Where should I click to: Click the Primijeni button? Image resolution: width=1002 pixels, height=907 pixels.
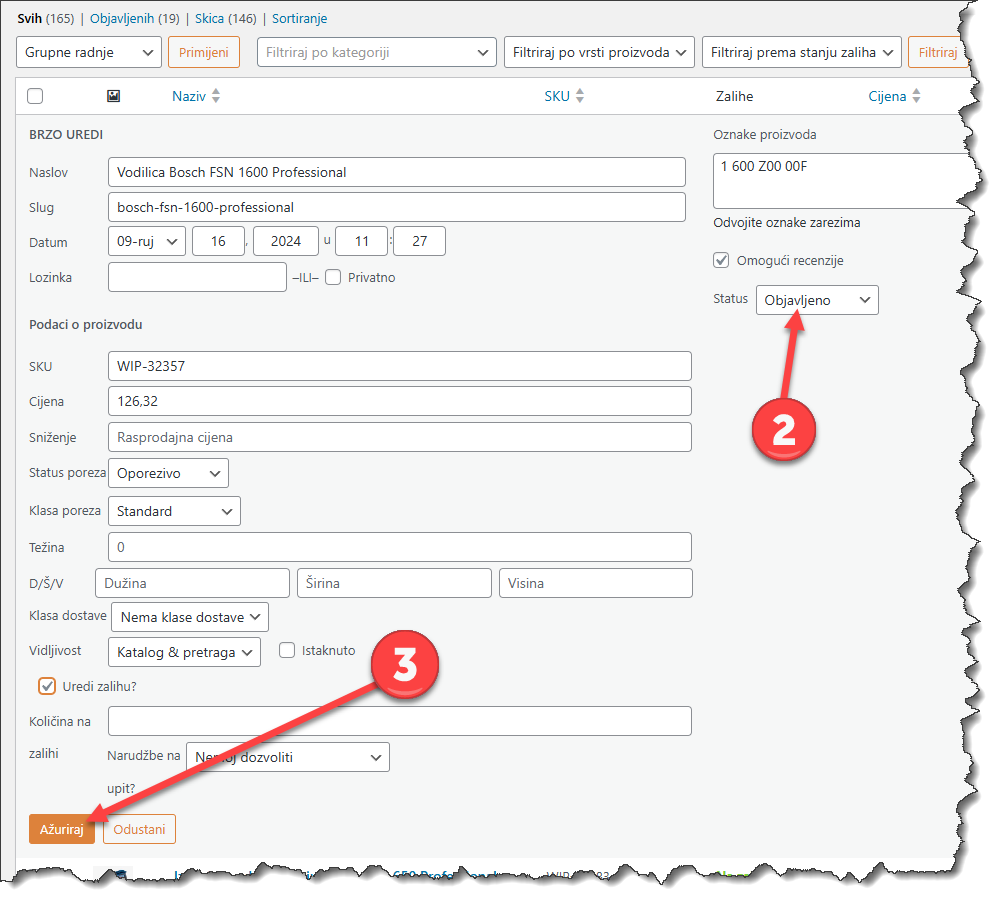[x=204, y=52]
